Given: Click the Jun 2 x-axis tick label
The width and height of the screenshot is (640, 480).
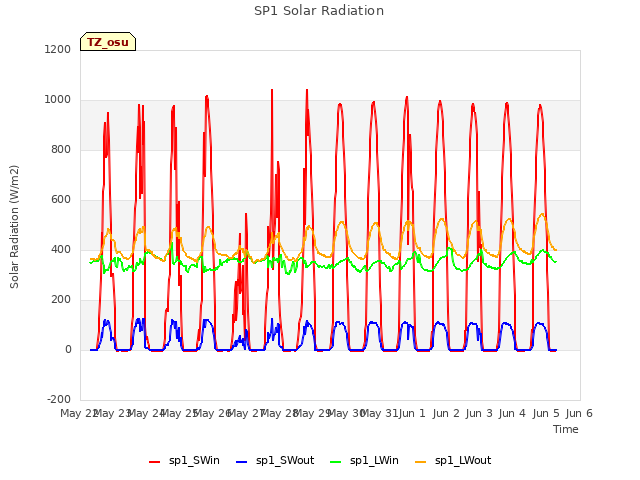Looking at the screenshot, I should point(446,413).
